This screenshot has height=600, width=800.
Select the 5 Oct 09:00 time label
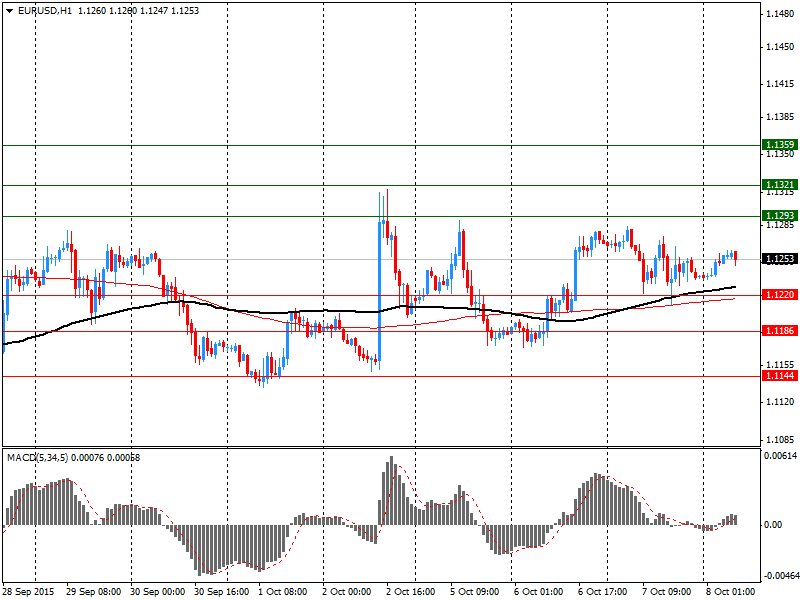[474, 592]
